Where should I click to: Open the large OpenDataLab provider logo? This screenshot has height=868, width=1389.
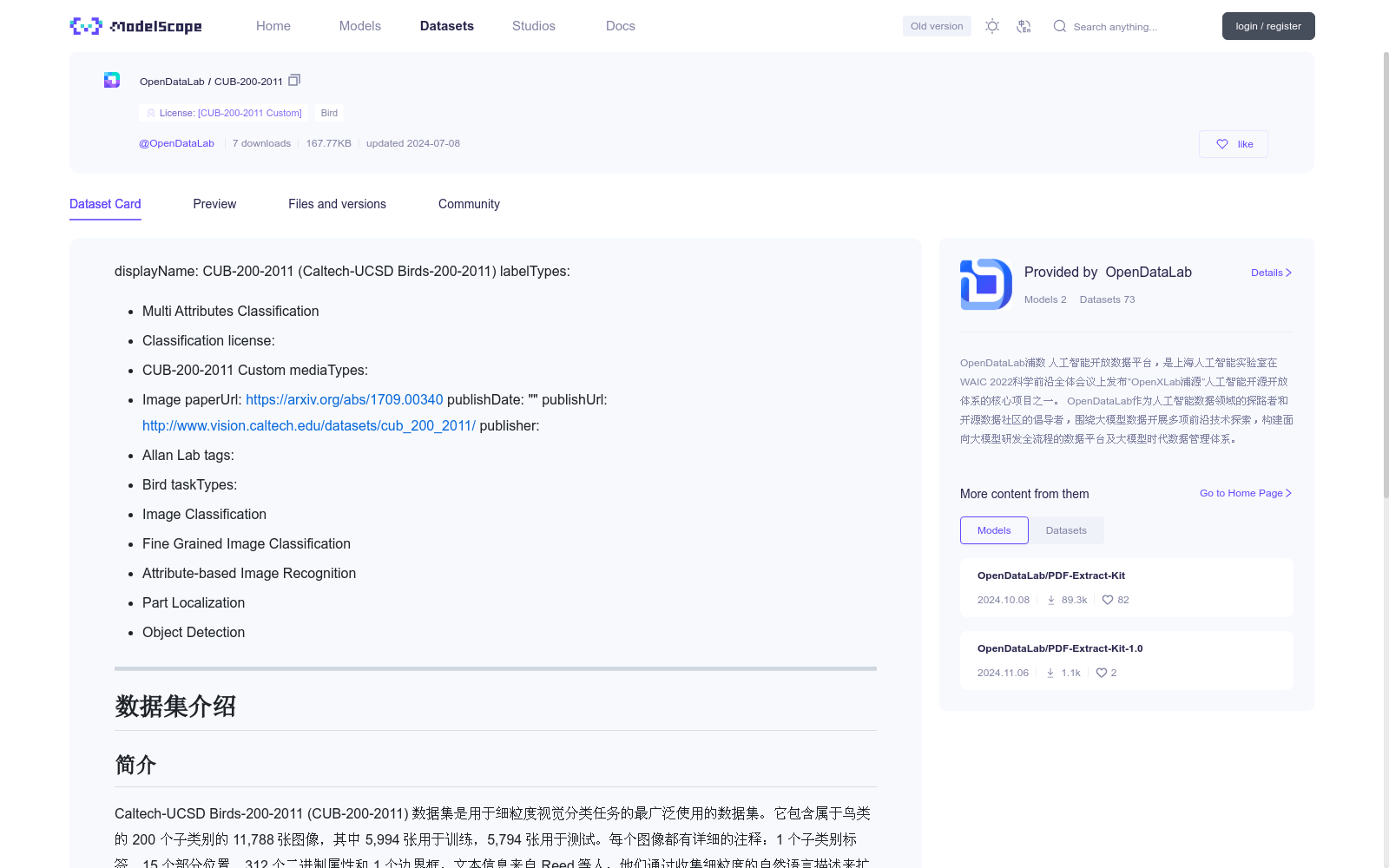click(986, 284)
